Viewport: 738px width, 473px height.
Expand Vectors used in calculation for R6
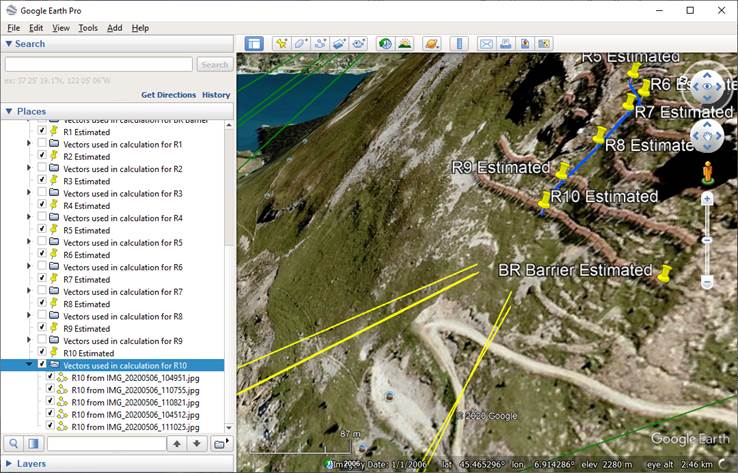[29, 265]
